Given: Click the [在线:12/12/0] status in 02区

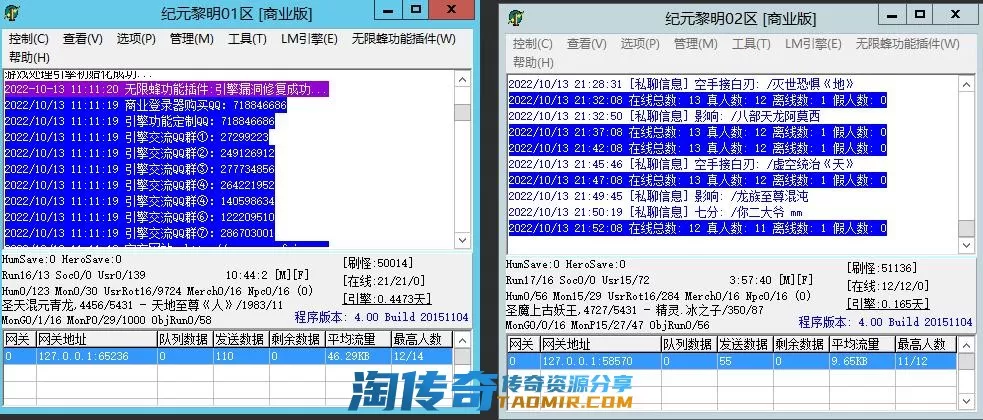Looking at the screenshot, I should tap(887, 286).
